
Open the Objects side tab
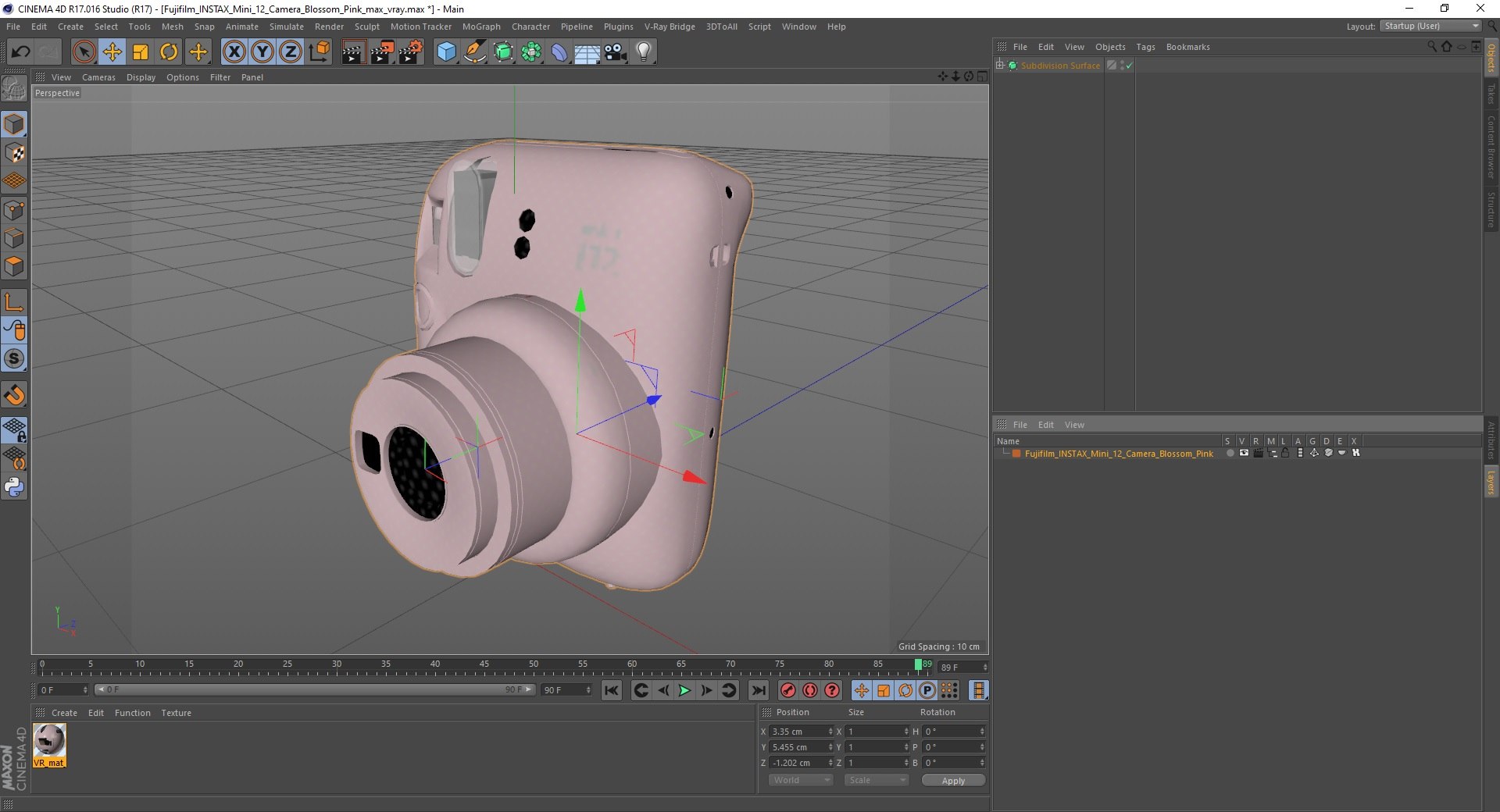click(1491, 58)
